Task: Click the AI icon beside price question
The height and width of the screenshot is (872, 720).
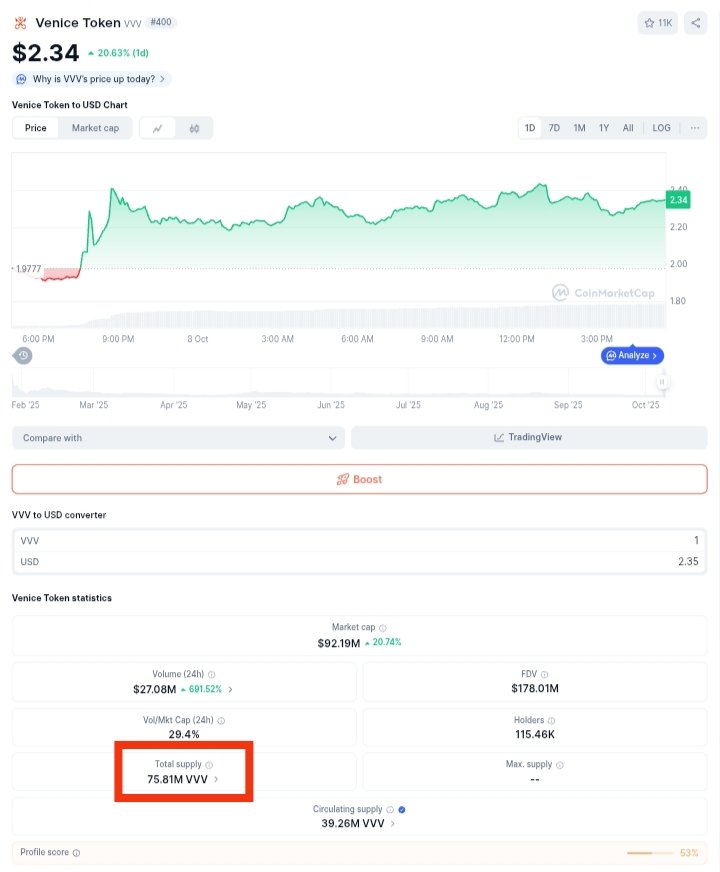Action: [21, 79]
